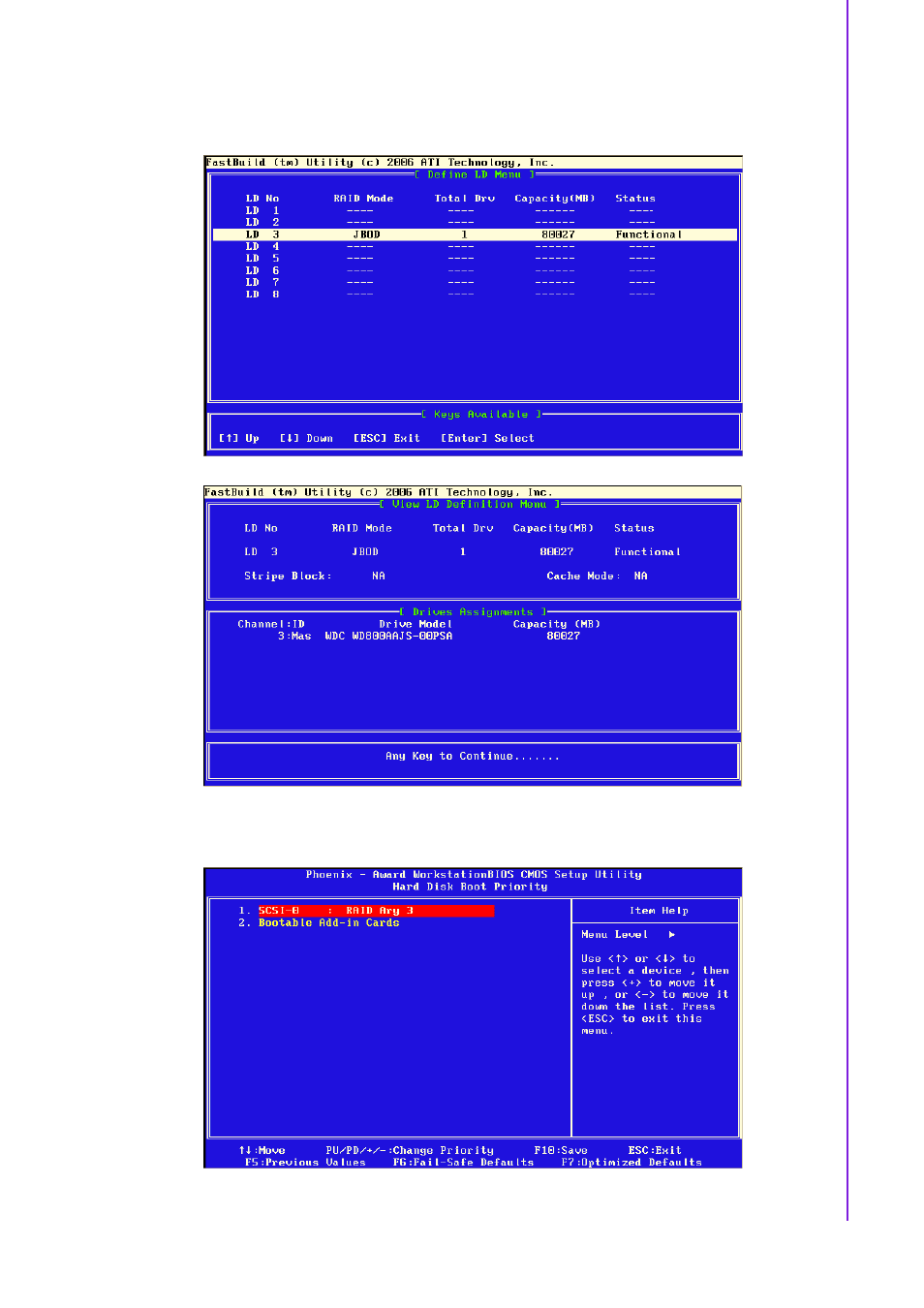The width and height of the screenshot is (924, 1308).
Task: Click capacity 80027 in Drives Assignments
Action: pyautogui.click(x=564, y=637)
